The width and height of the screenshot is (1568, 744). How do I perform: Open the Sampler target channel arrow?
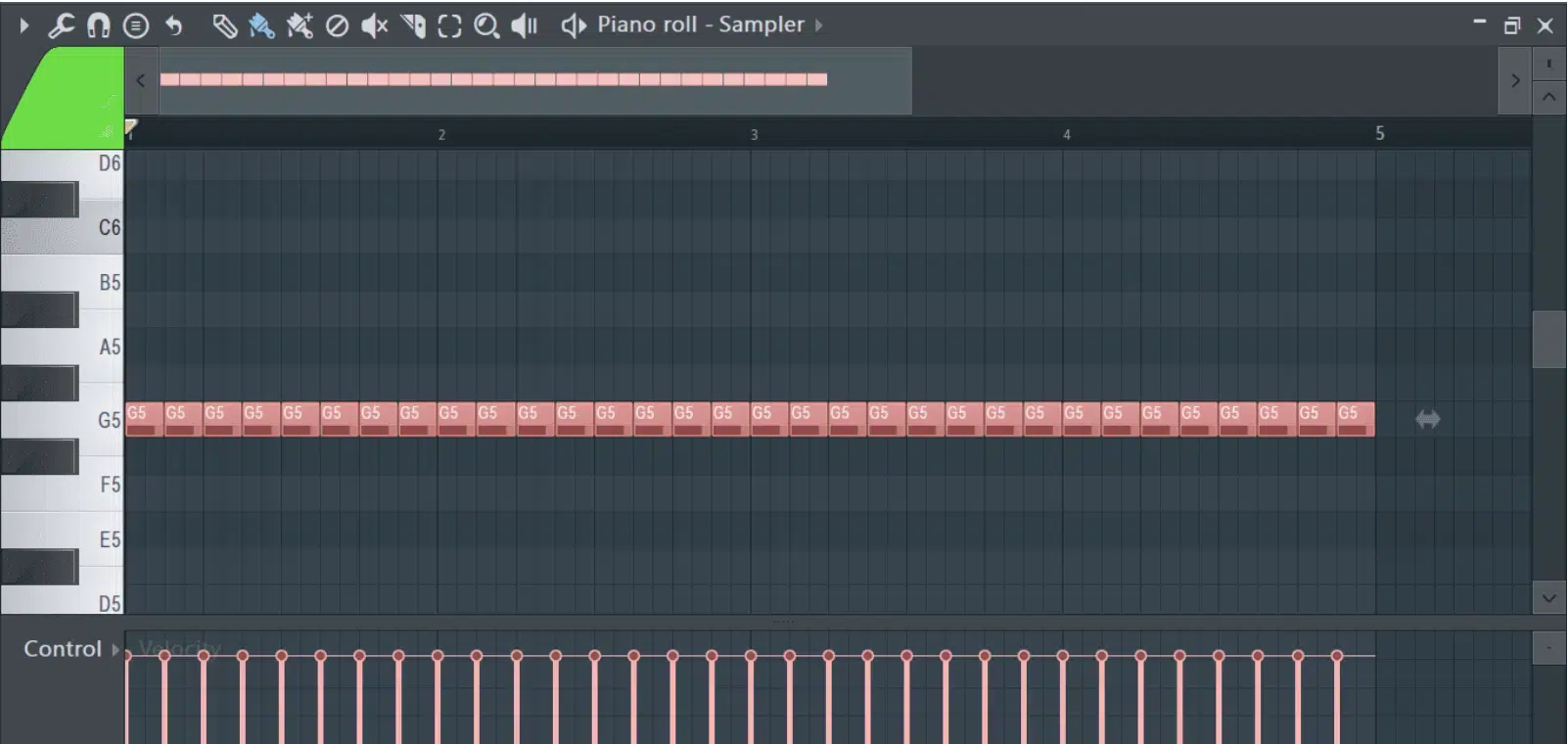click(x=819, y=25)
